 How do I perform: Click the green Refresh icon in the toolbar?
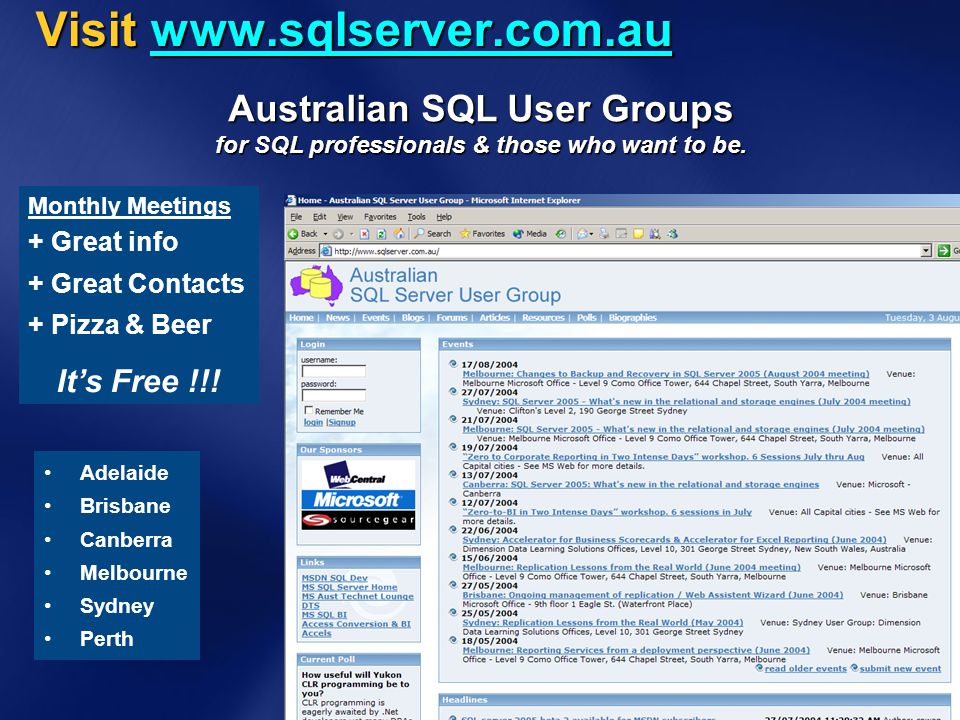point(381,234)
